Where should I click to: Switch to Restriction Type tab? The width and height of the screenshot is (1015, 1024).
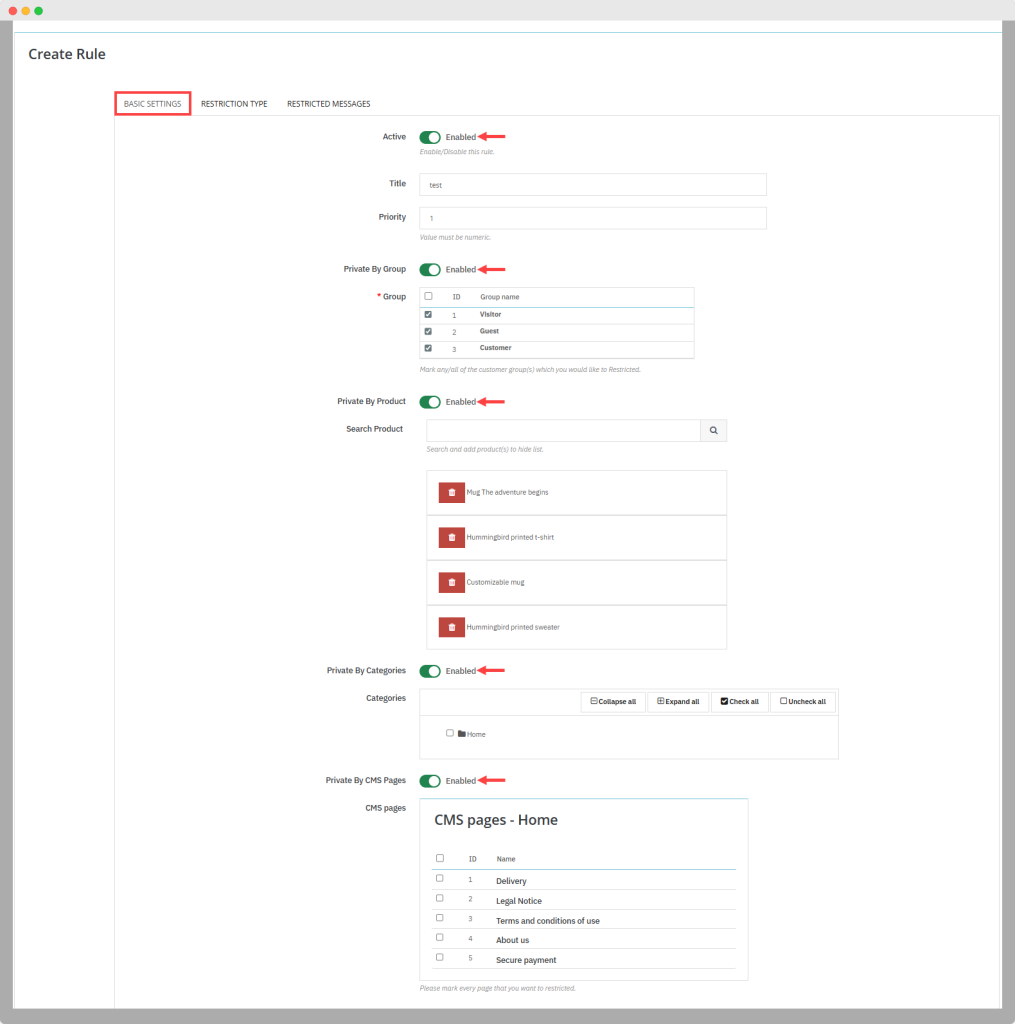point(234,104)
